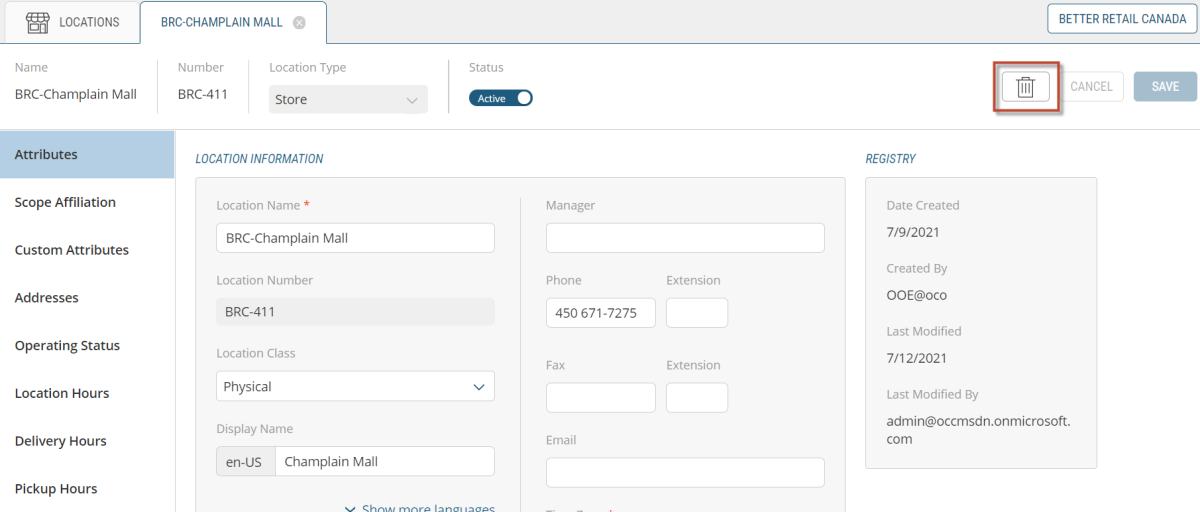The image size is (1200, 512).
Task: Click the Save button
Action: pyautogui.click(x=1165, y=87)
